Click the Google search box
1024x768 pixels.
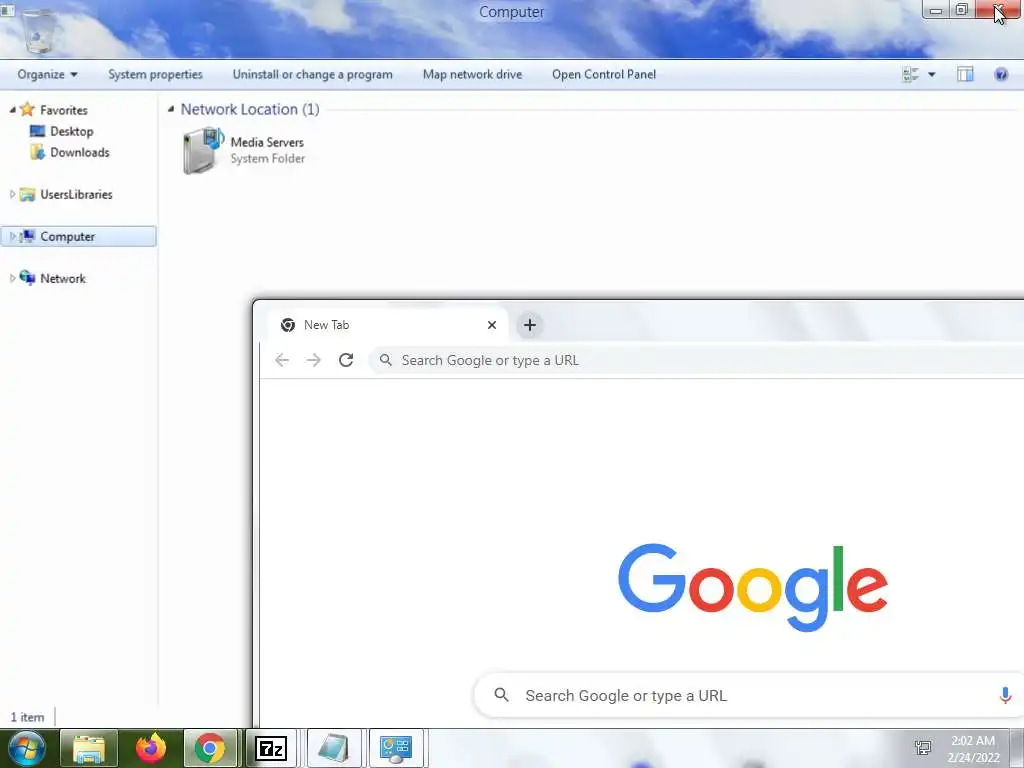click(x=748, y=696)
